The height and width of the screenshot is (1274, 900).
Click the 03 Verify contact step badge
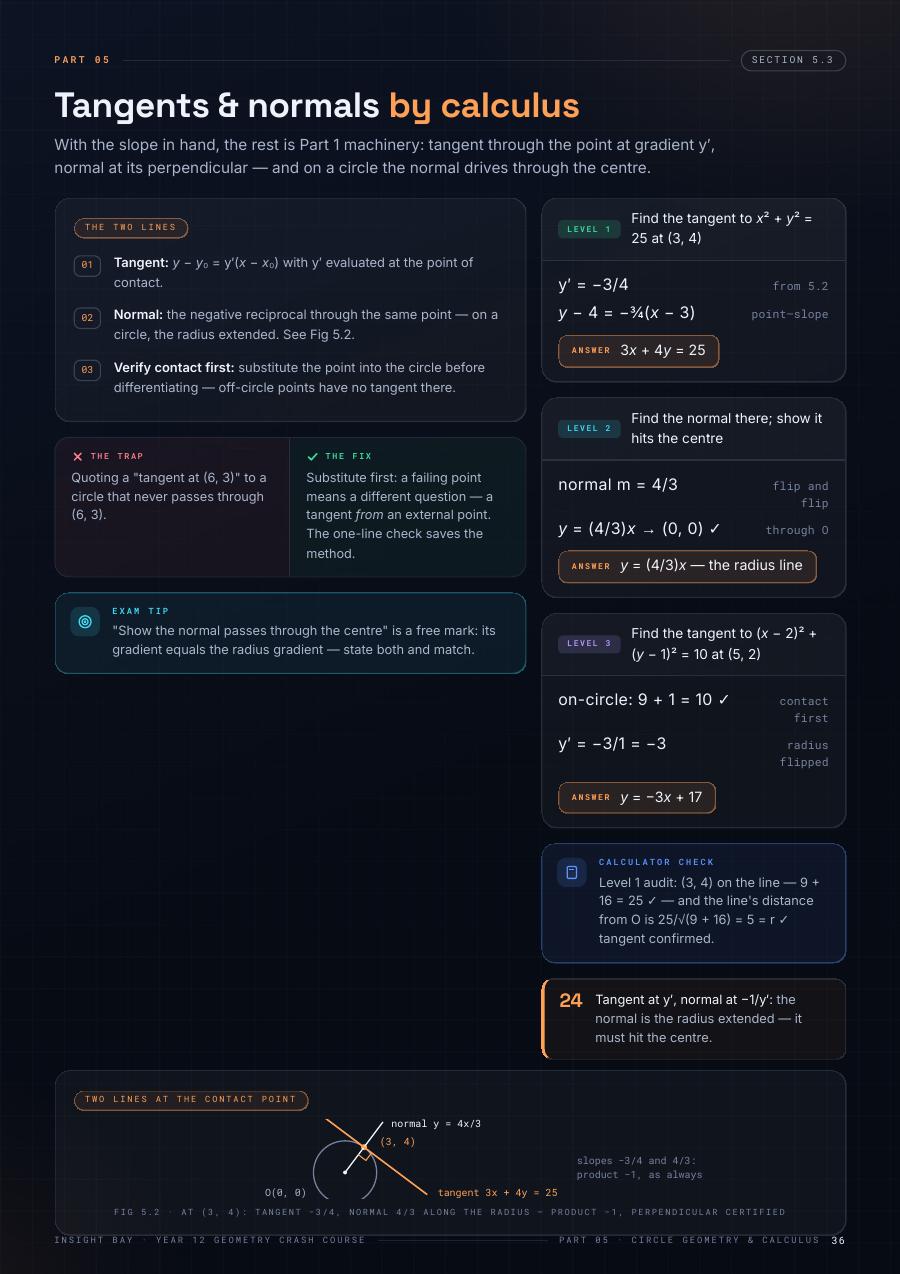(87, 370)
